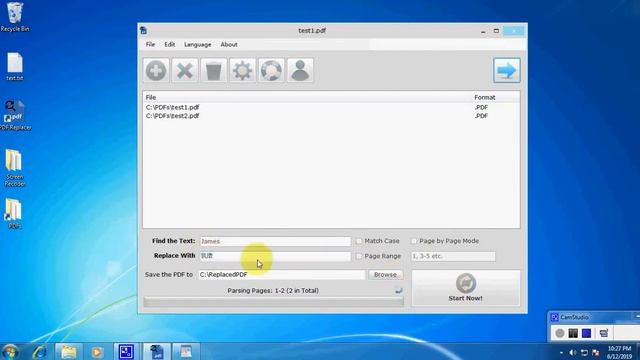Click the app icon in title bar

point(144,31)
